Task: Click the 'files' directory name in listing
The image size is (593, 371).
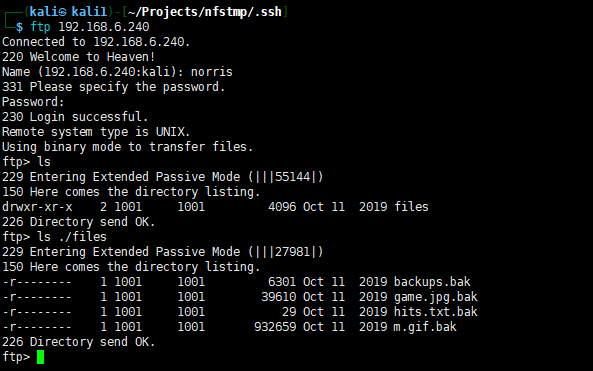Action: 411,207
